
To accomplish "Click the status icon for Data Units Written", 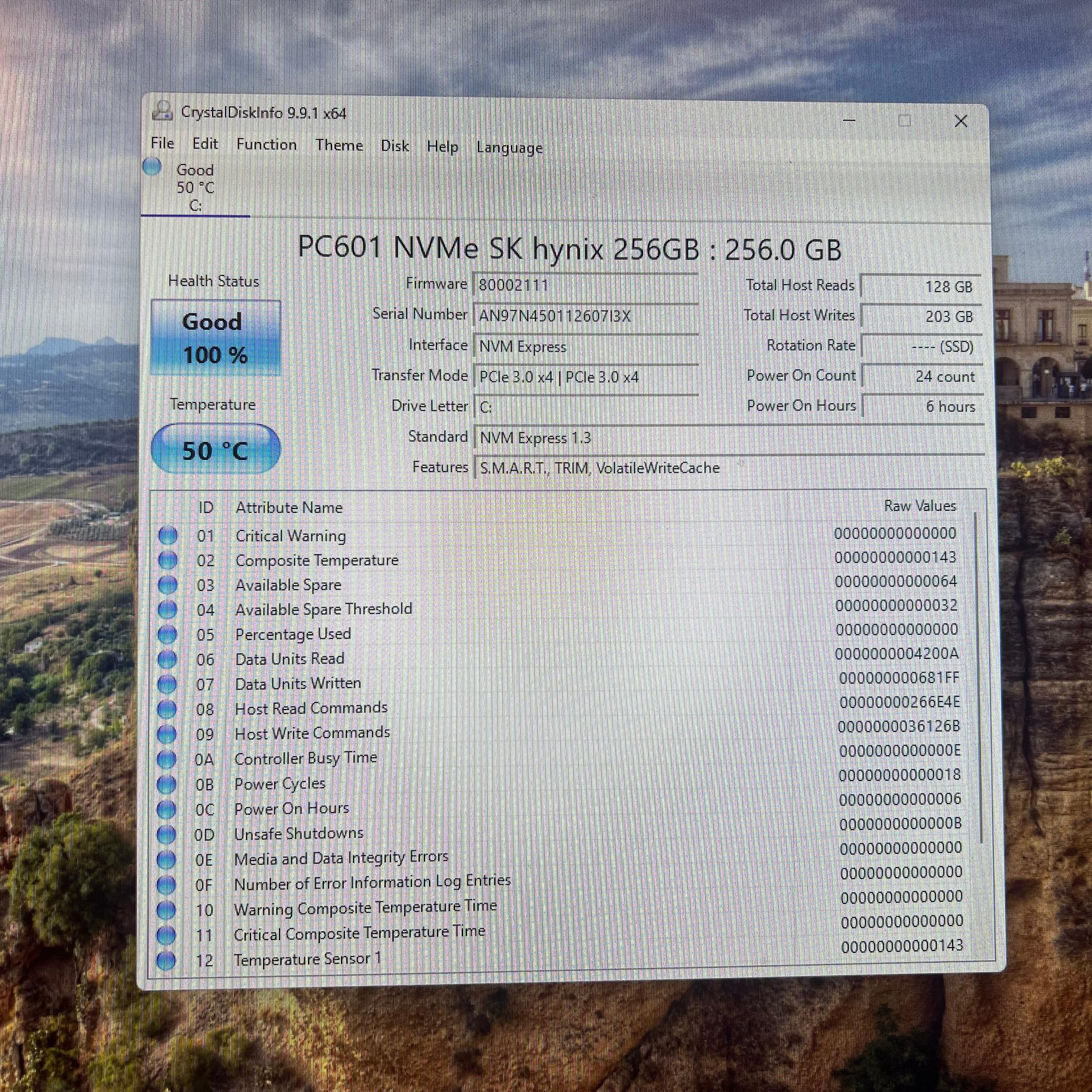I will click(167, 684).
